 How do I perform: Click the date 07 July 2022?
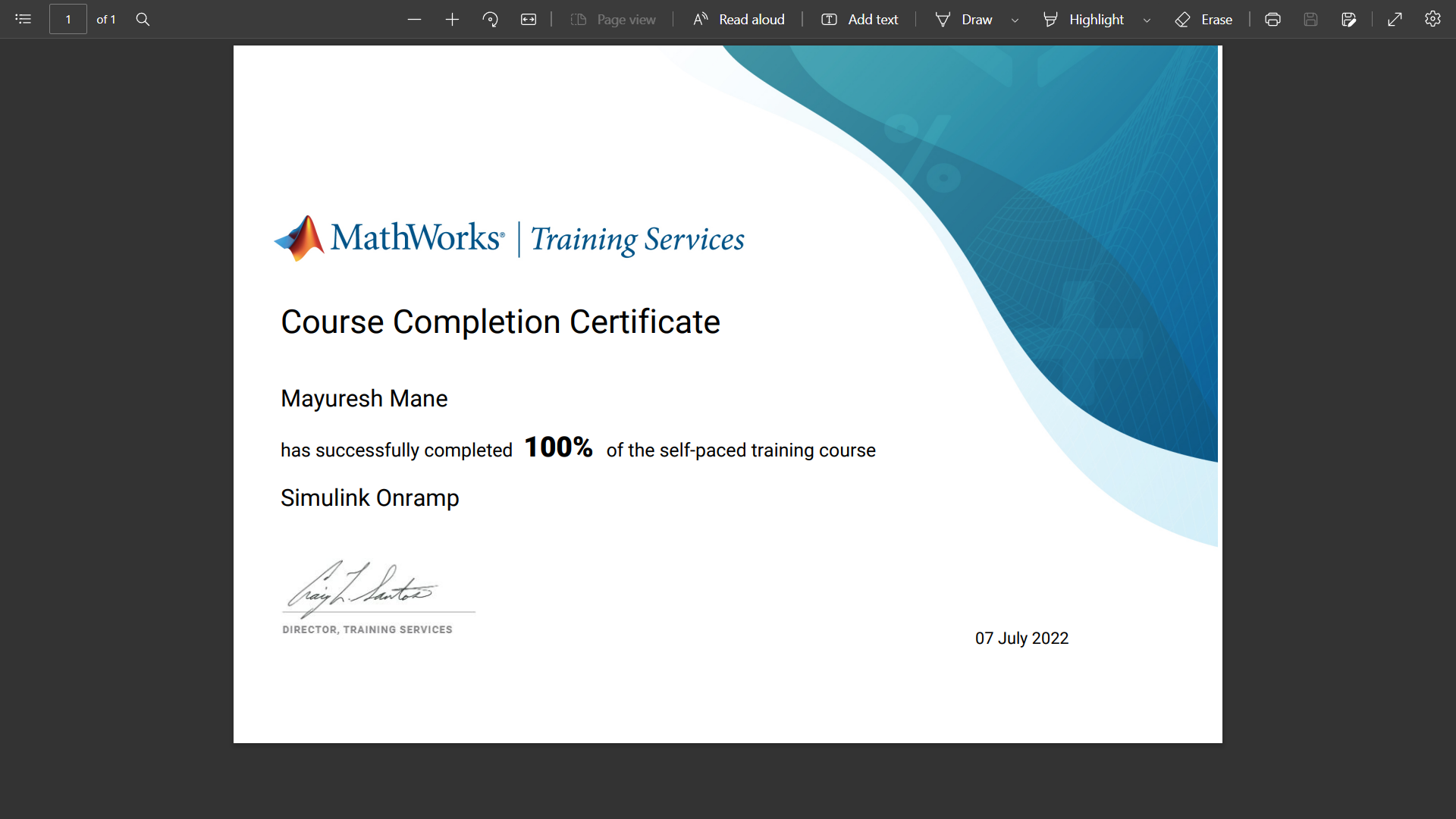[1021, 638]
